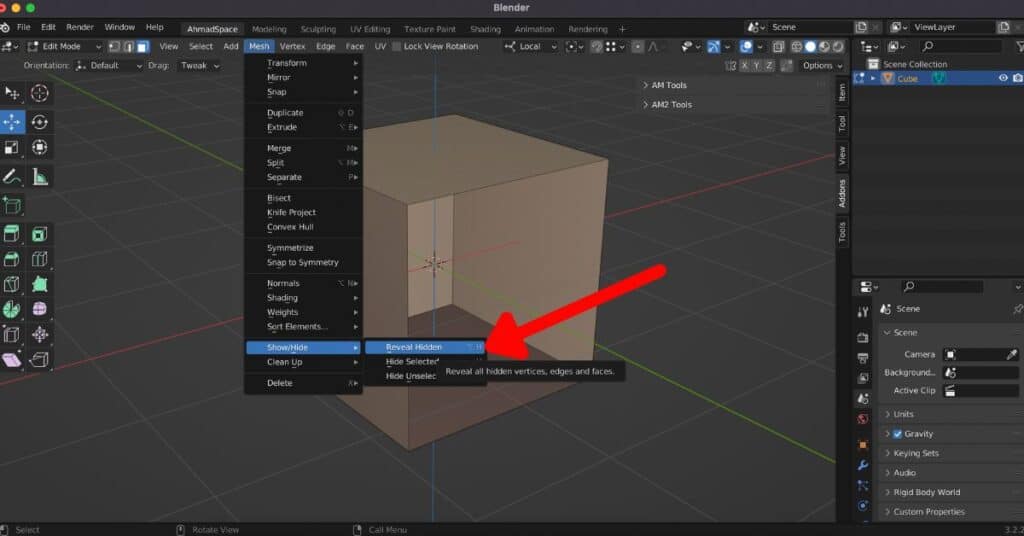Select the Bevel tool
Image resolution: width=1024 pixels, height=536 pixels.
(12, 259)
